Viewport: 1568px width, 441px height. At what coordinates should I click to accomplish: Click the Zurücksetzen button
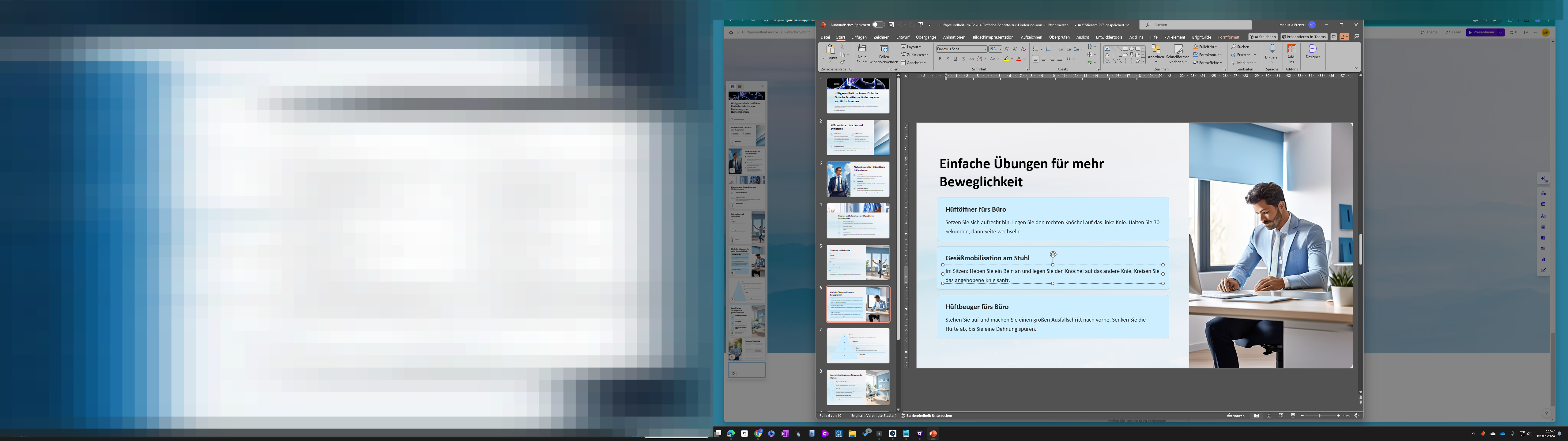[x=915, y=55]
